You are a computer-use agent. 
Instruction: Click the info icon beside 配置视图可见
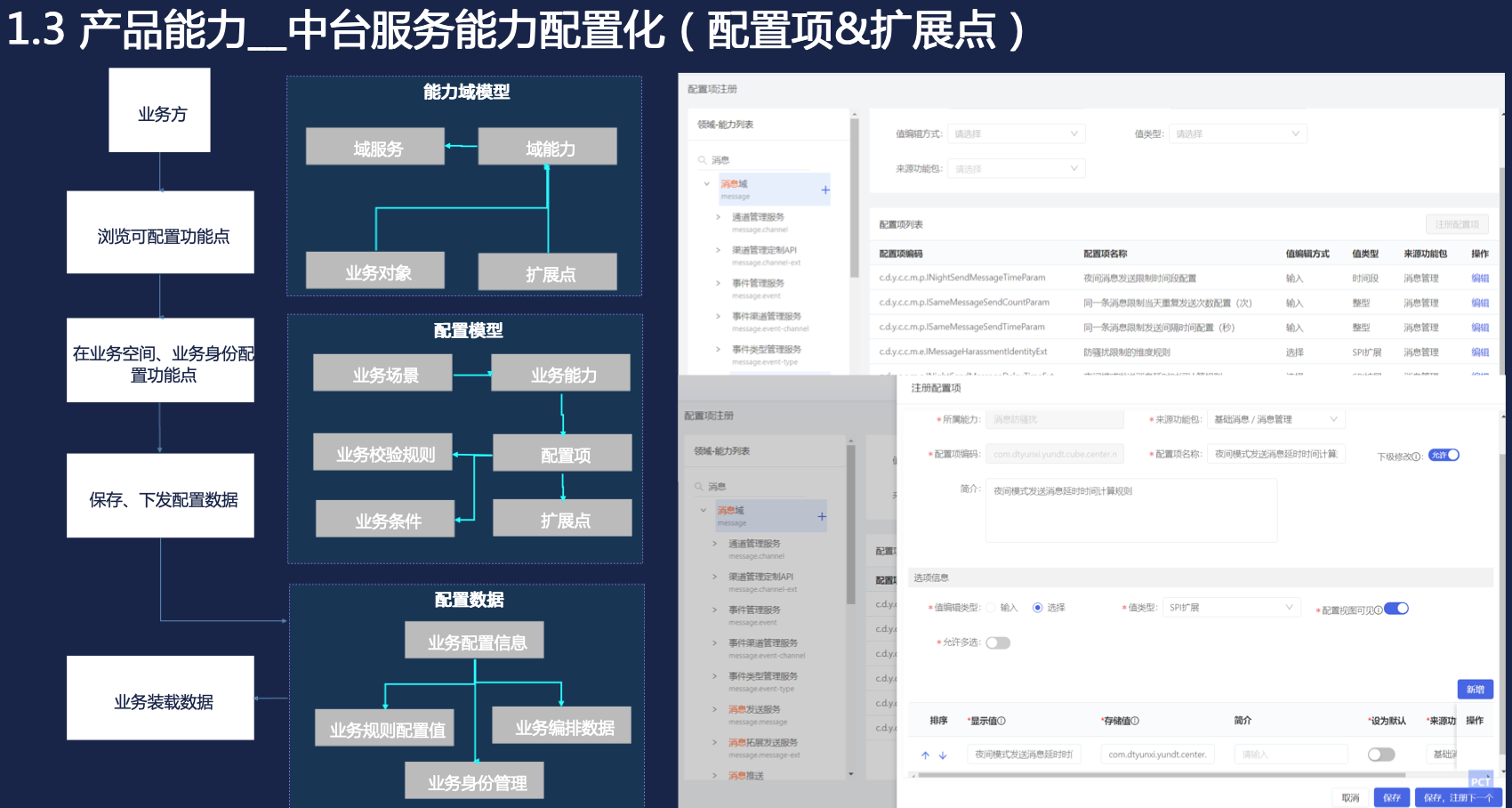pos(1379,610)
